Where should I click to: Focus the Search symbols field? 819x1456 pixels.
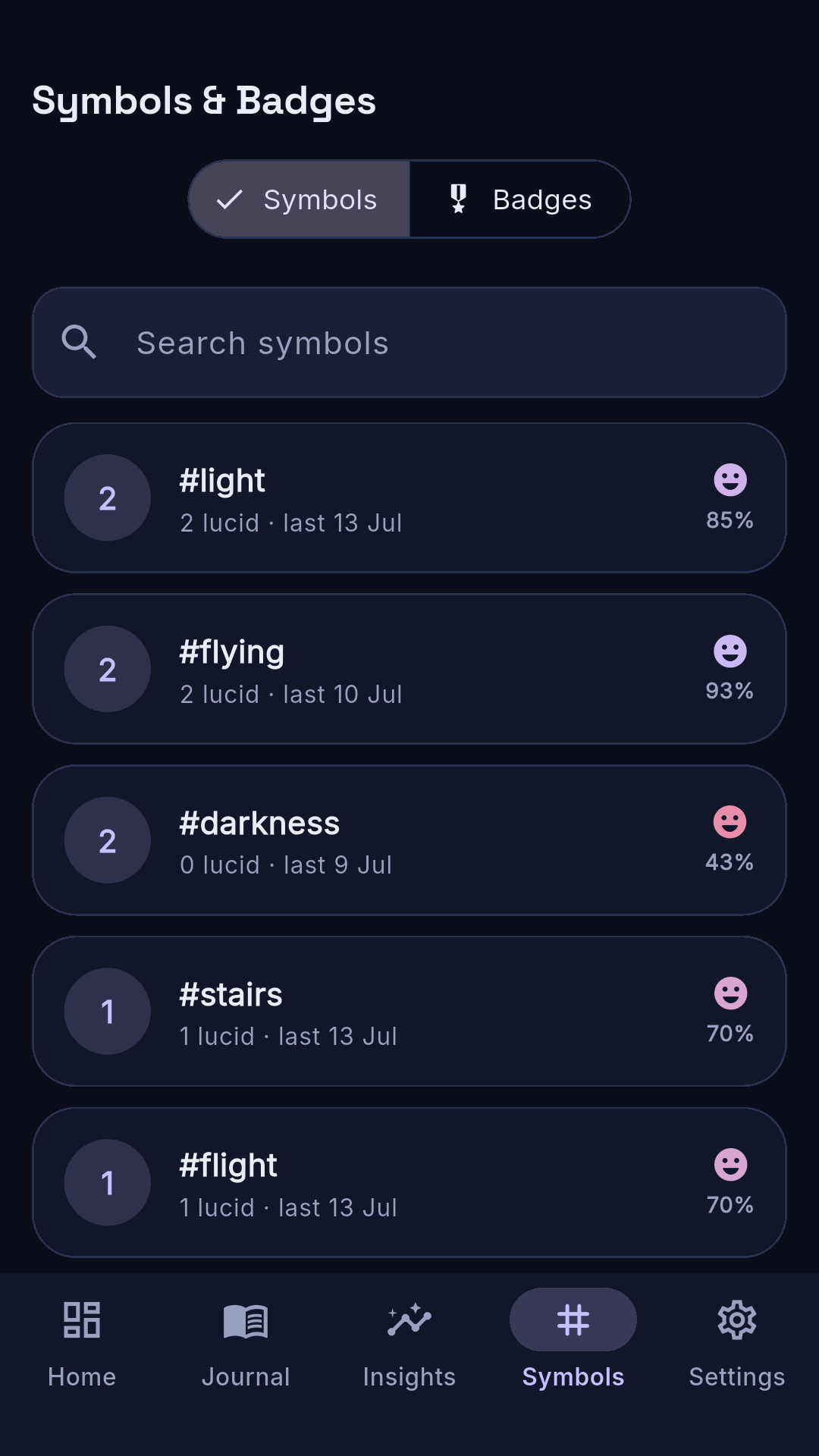pos(409,342)
